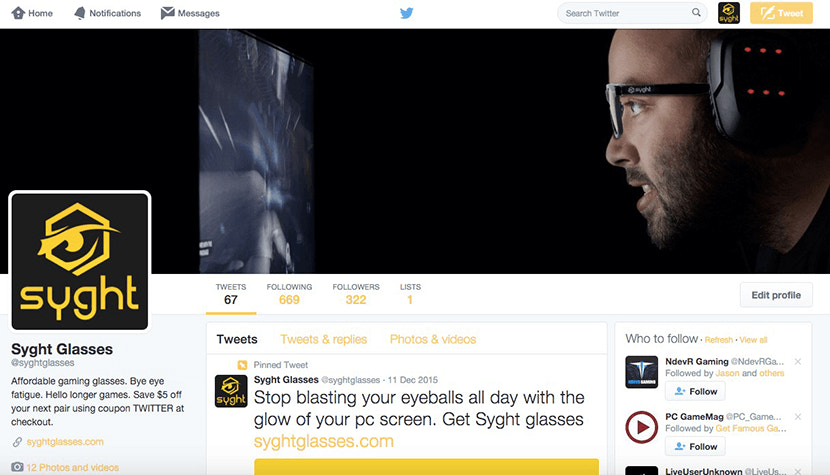830x475 pixels.
Task: Open the header banner photo
Action: pos(415,151)
